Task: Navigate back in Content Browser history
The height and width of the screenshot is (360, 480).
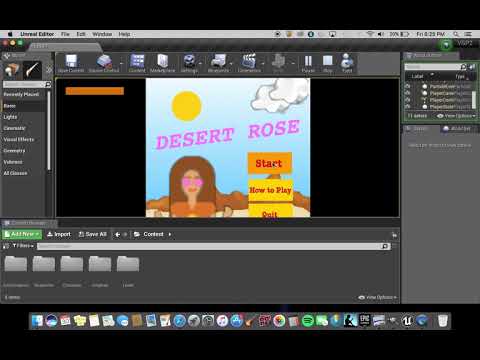Action: point(117,234)
